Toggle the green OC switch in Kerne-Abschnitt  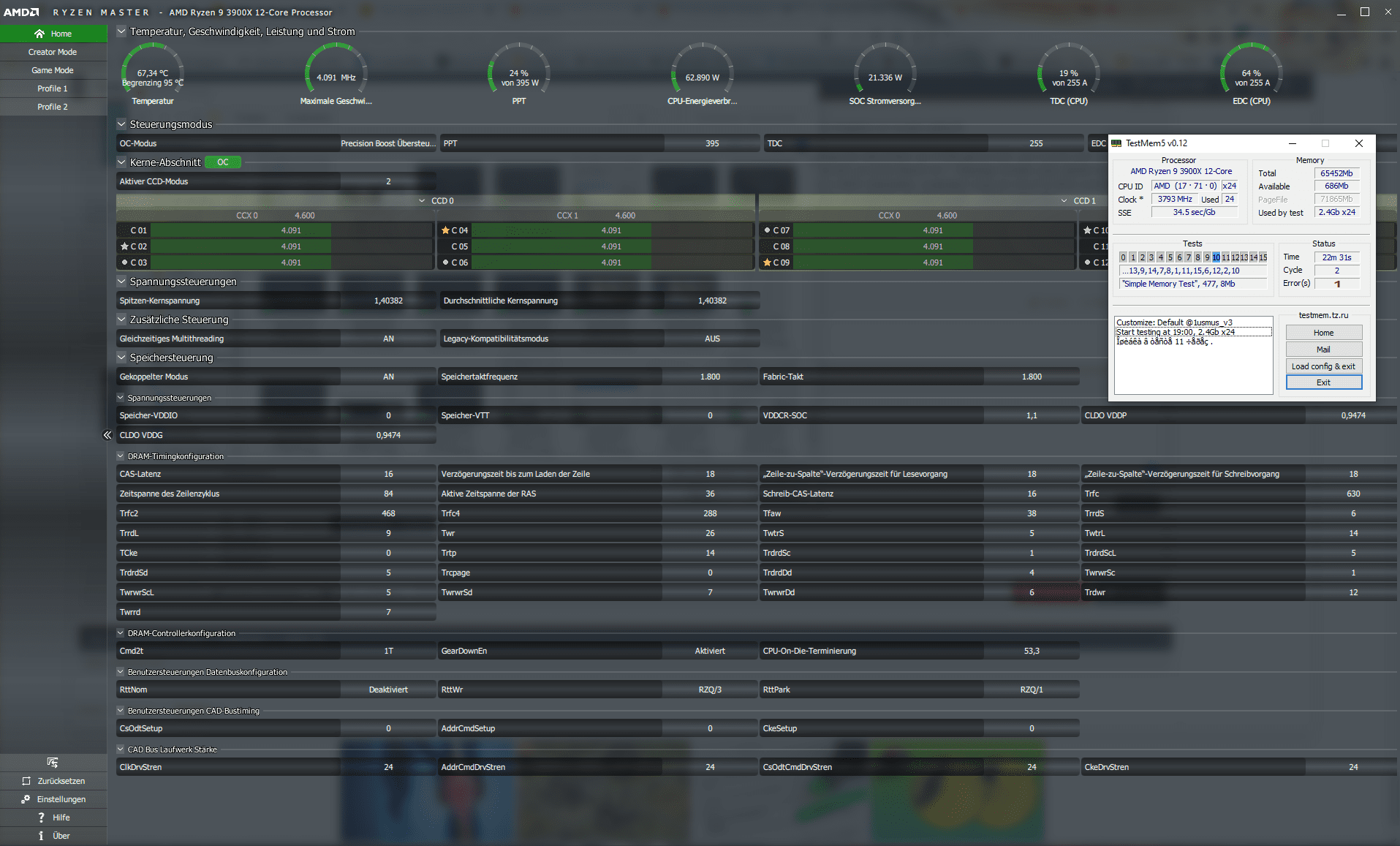(223, 162)
